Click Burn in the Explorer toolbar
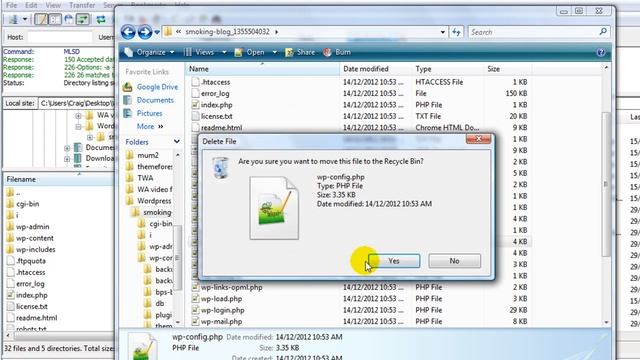Viewport: 640px width, 360px height. click(337, 52)
